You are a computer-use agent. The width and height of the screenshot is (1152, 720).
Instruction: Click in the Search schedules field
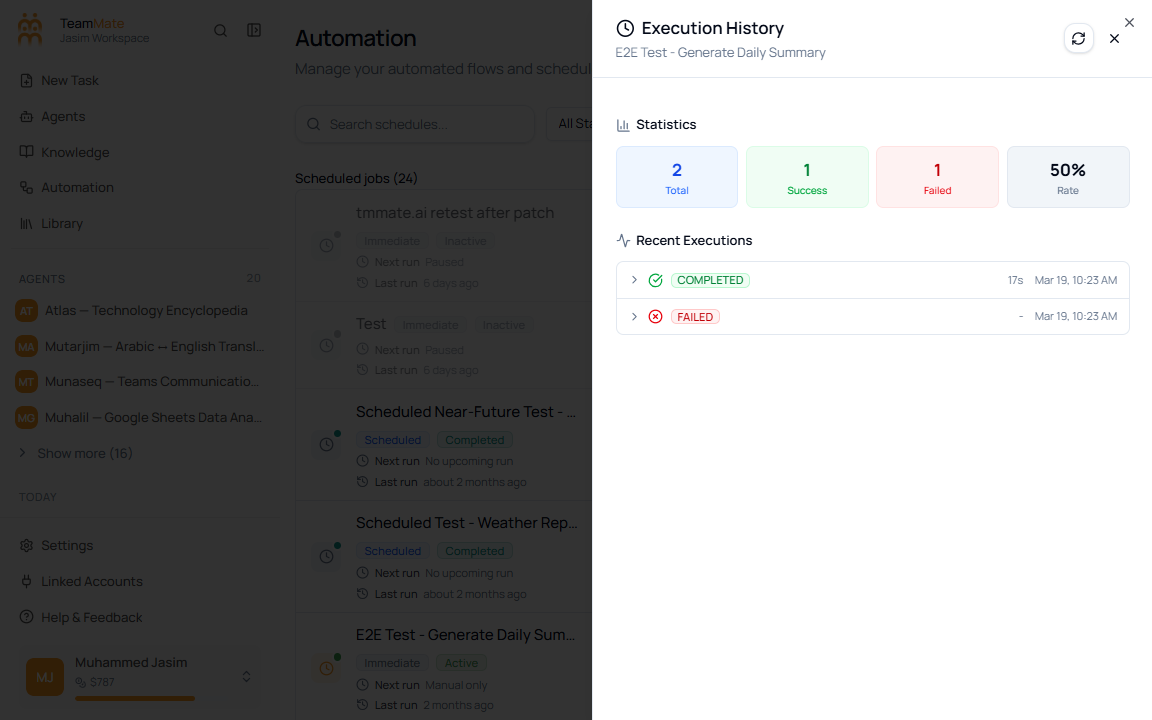pyautogui.click(x=415, y=124)
